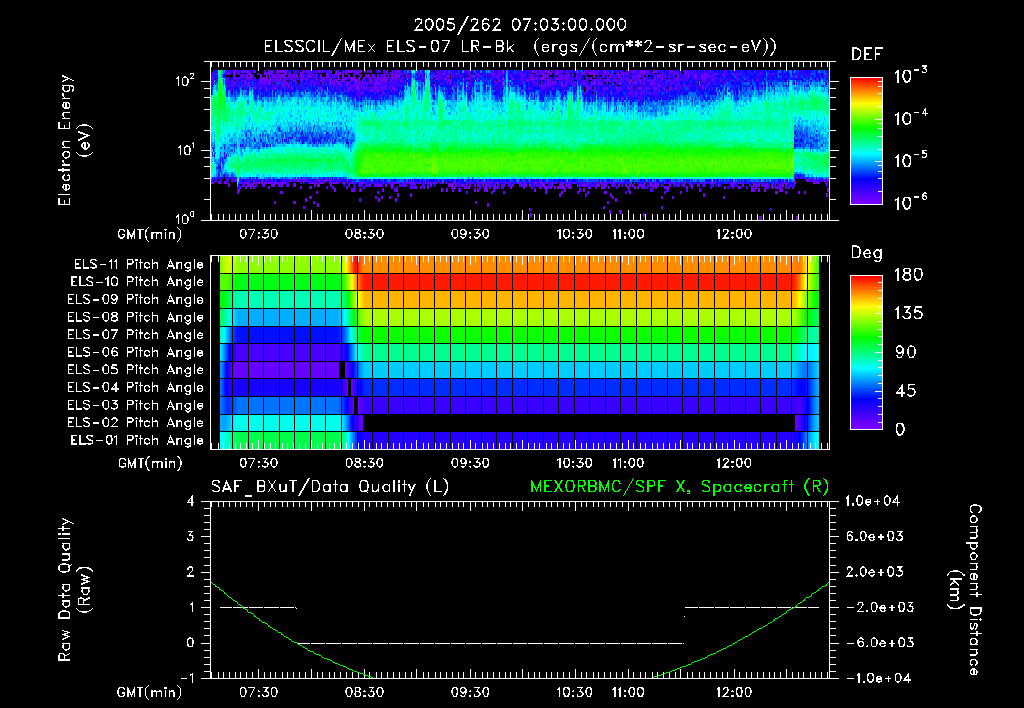Screen dimensions: 1024x708
Task: Select the ELS-07 Pitch Angle row label
Action: click(136, 335)
